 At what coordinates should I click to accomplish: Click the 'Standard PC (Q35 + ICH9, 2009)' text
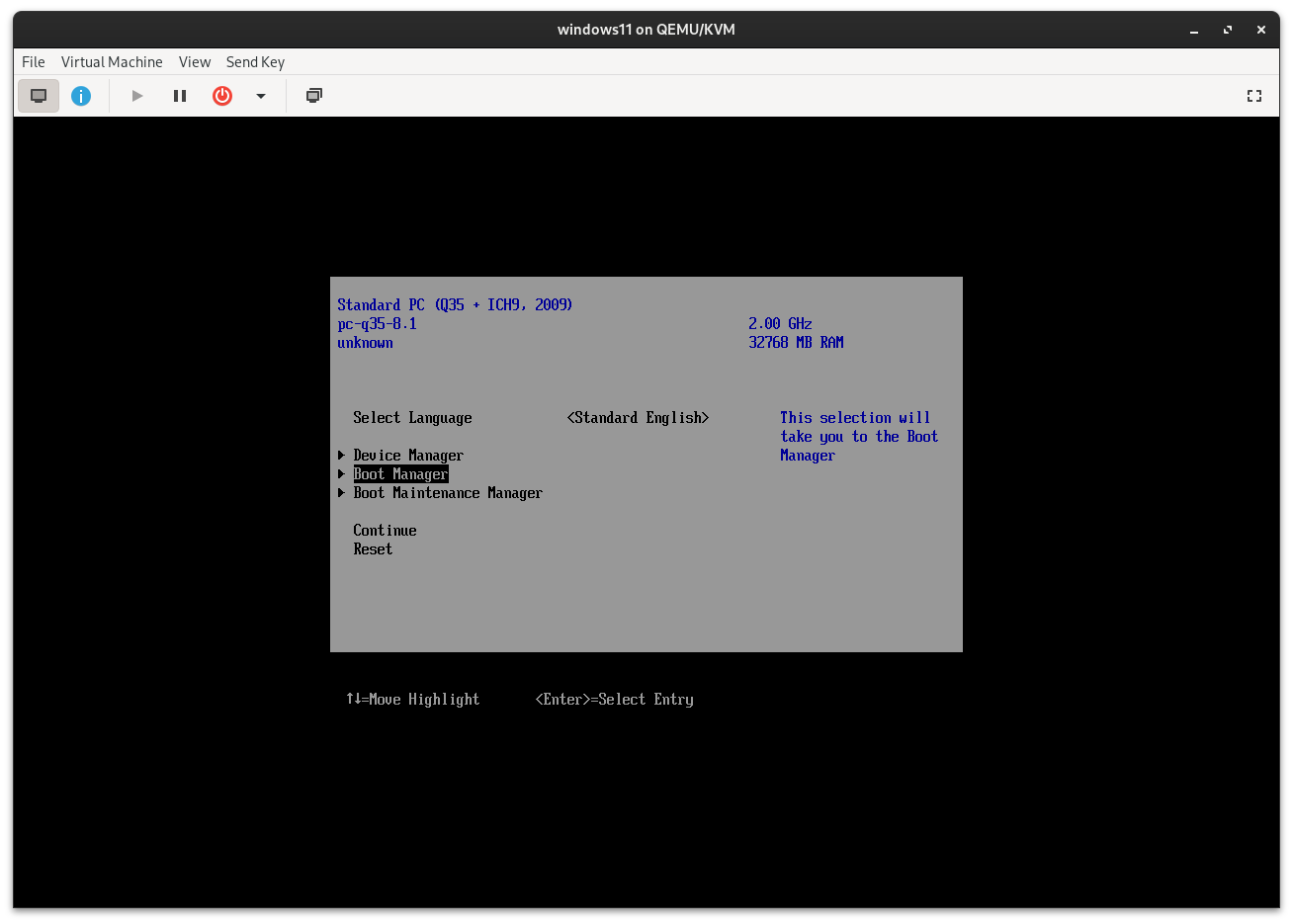coord(455,305)
